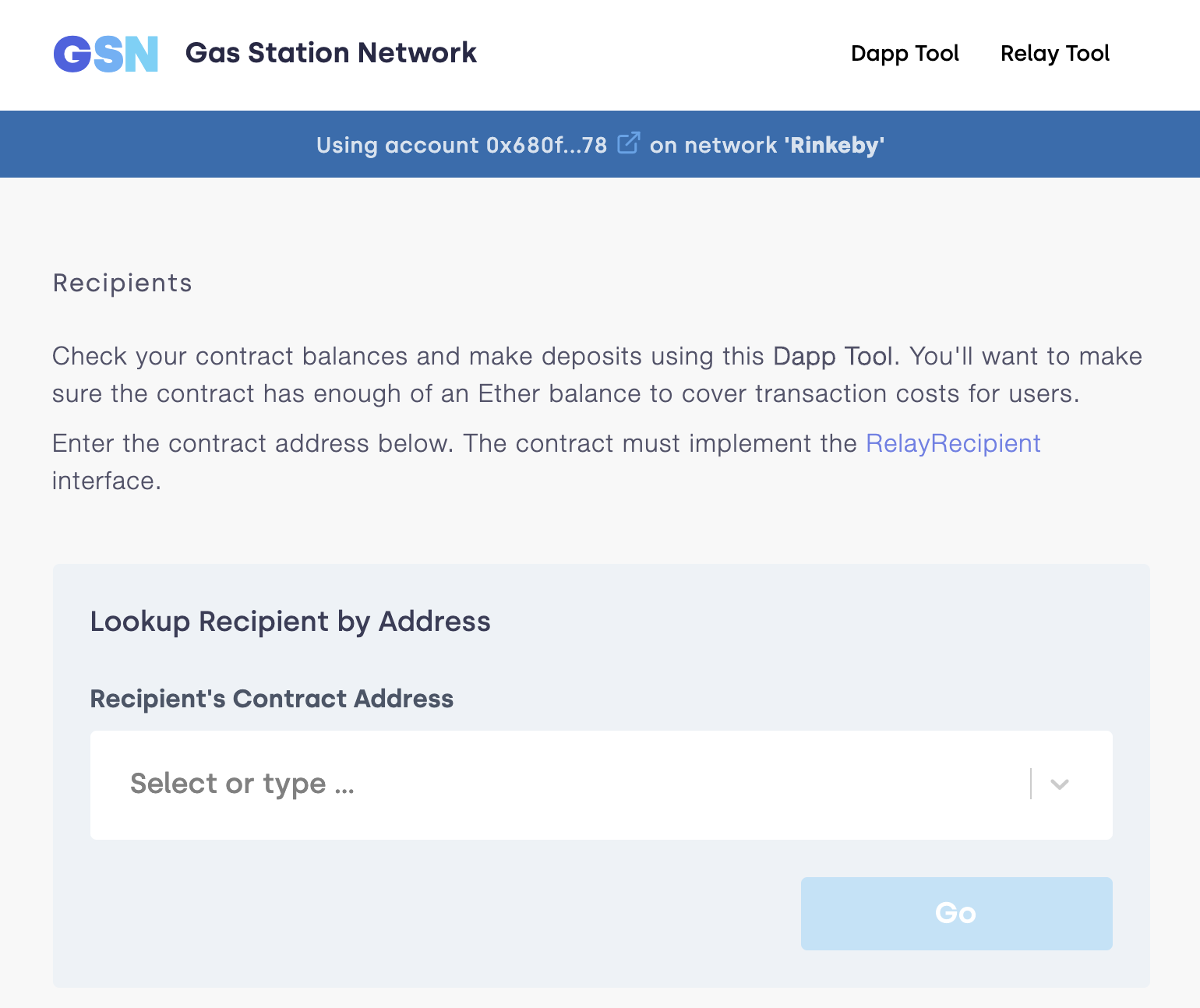Select the Recipients section heading

(122, 283)
